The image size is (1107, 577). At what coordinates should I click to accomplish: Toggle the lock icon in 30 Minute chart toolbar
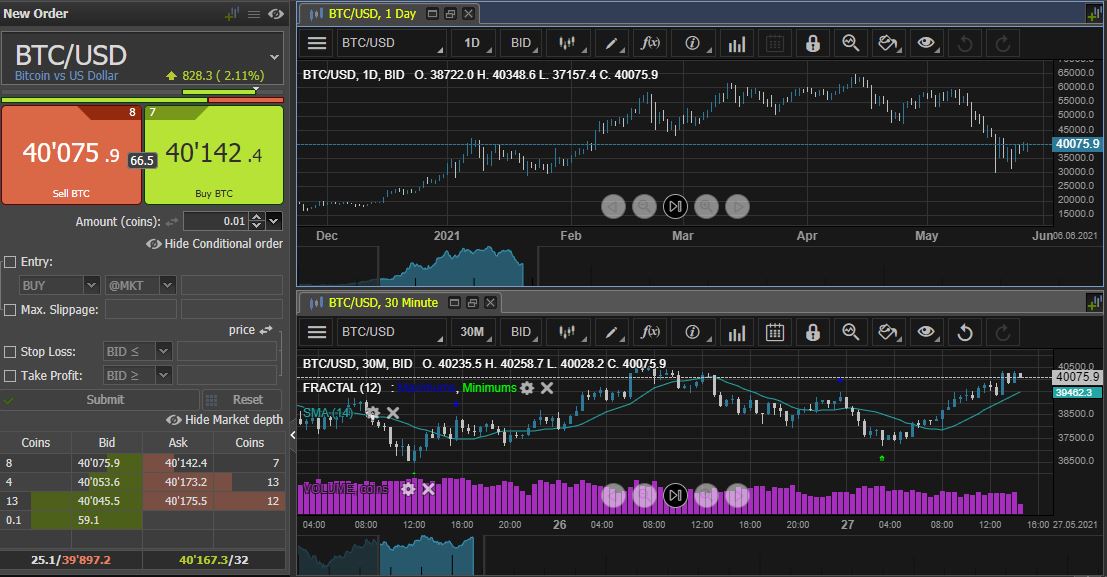pos(813,332)
